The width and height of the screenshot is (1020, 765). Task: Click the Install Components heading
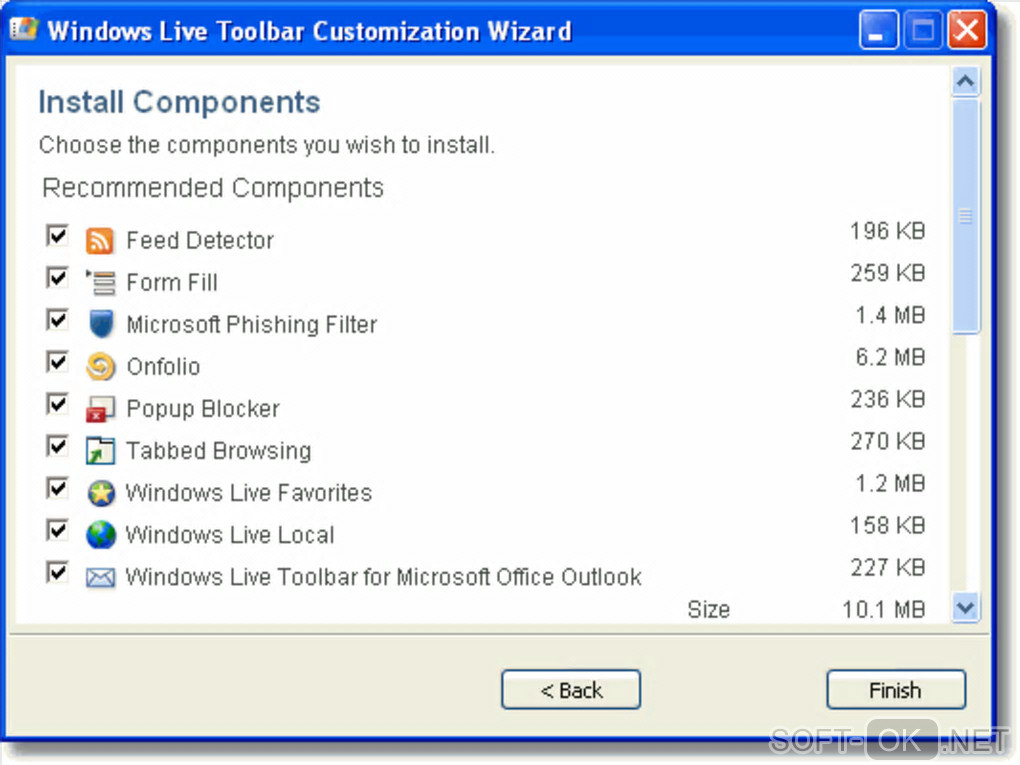pos(180,102)
